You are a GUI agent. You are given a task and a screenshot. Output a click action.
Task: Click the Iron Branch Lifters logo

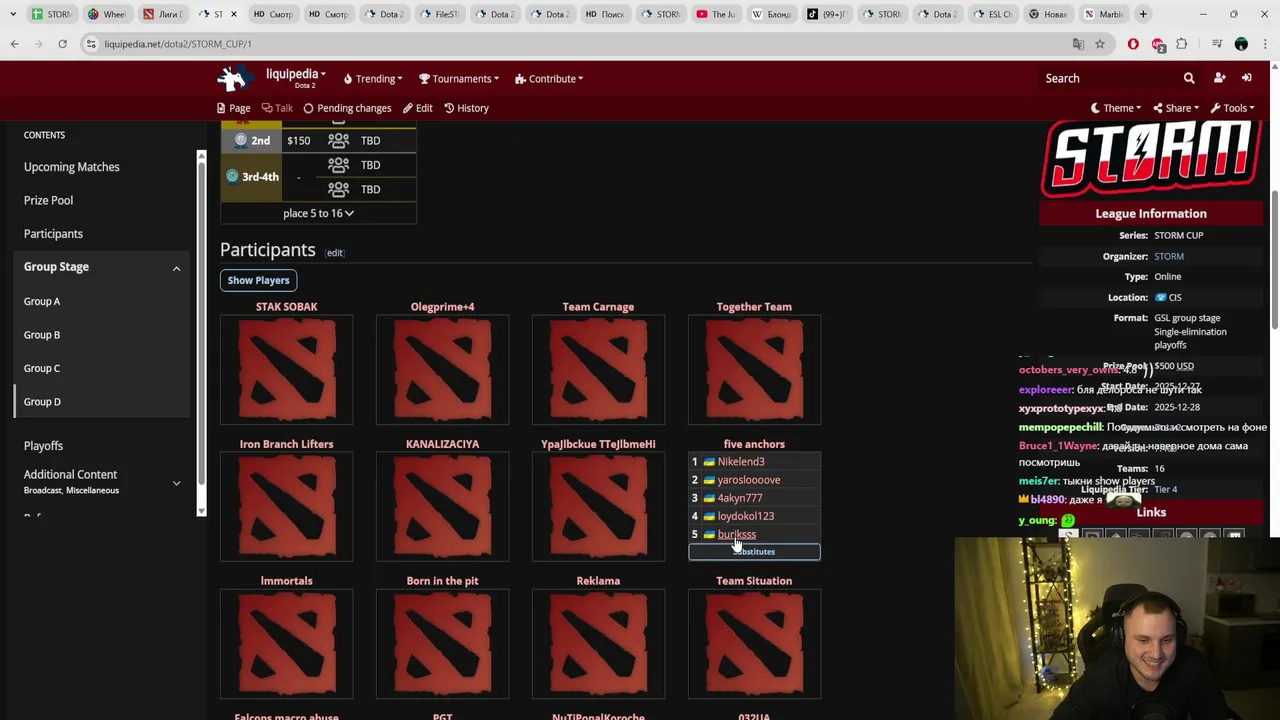[286, 507]
